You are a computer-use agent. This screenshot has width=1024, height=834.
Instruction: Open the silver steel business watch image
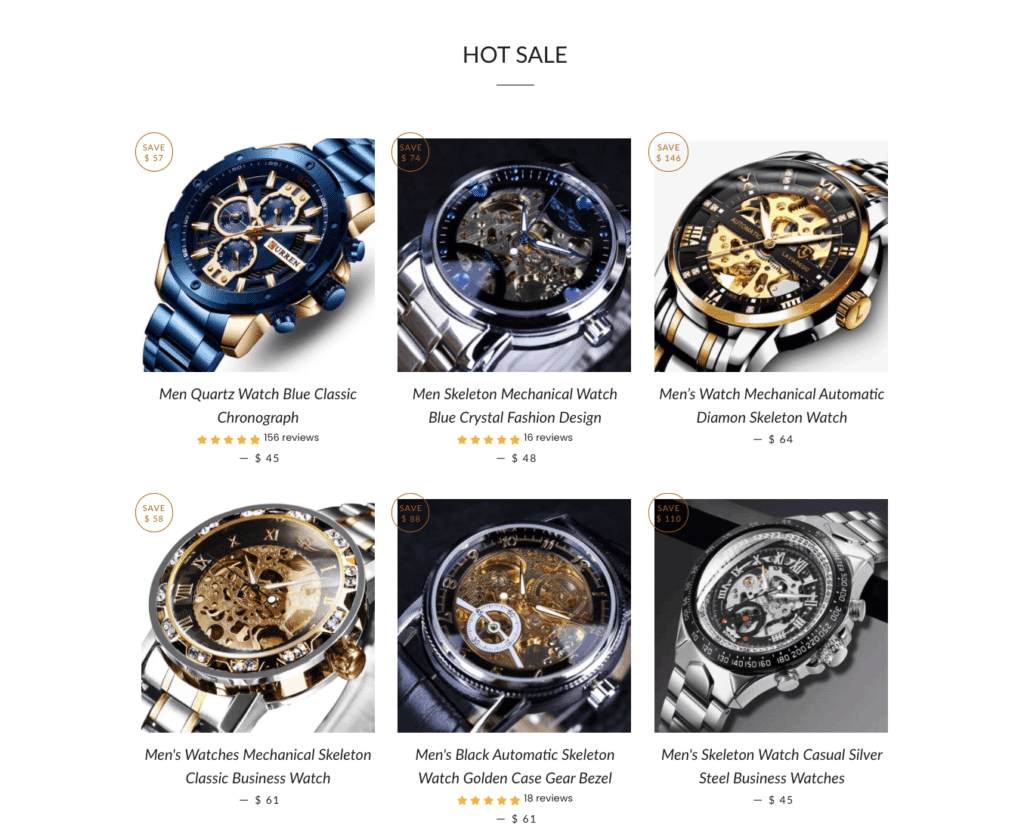[771, 616]
